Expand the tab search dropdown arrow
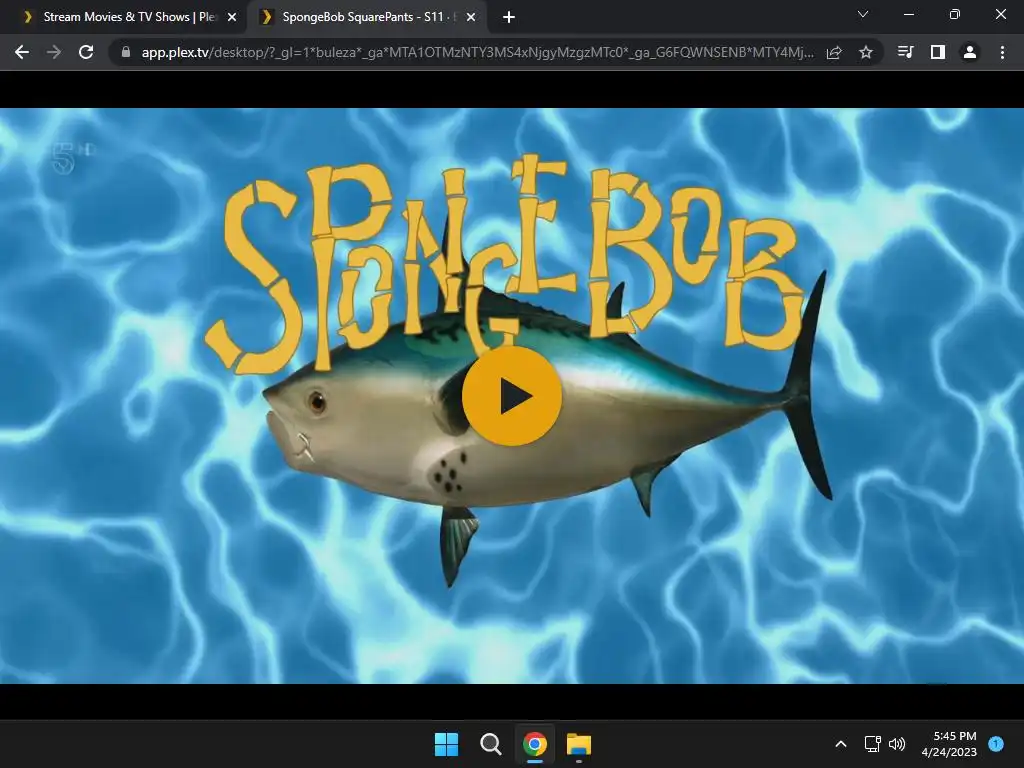Viewport: 1024px width, 768px height. [x=863, y=14]
